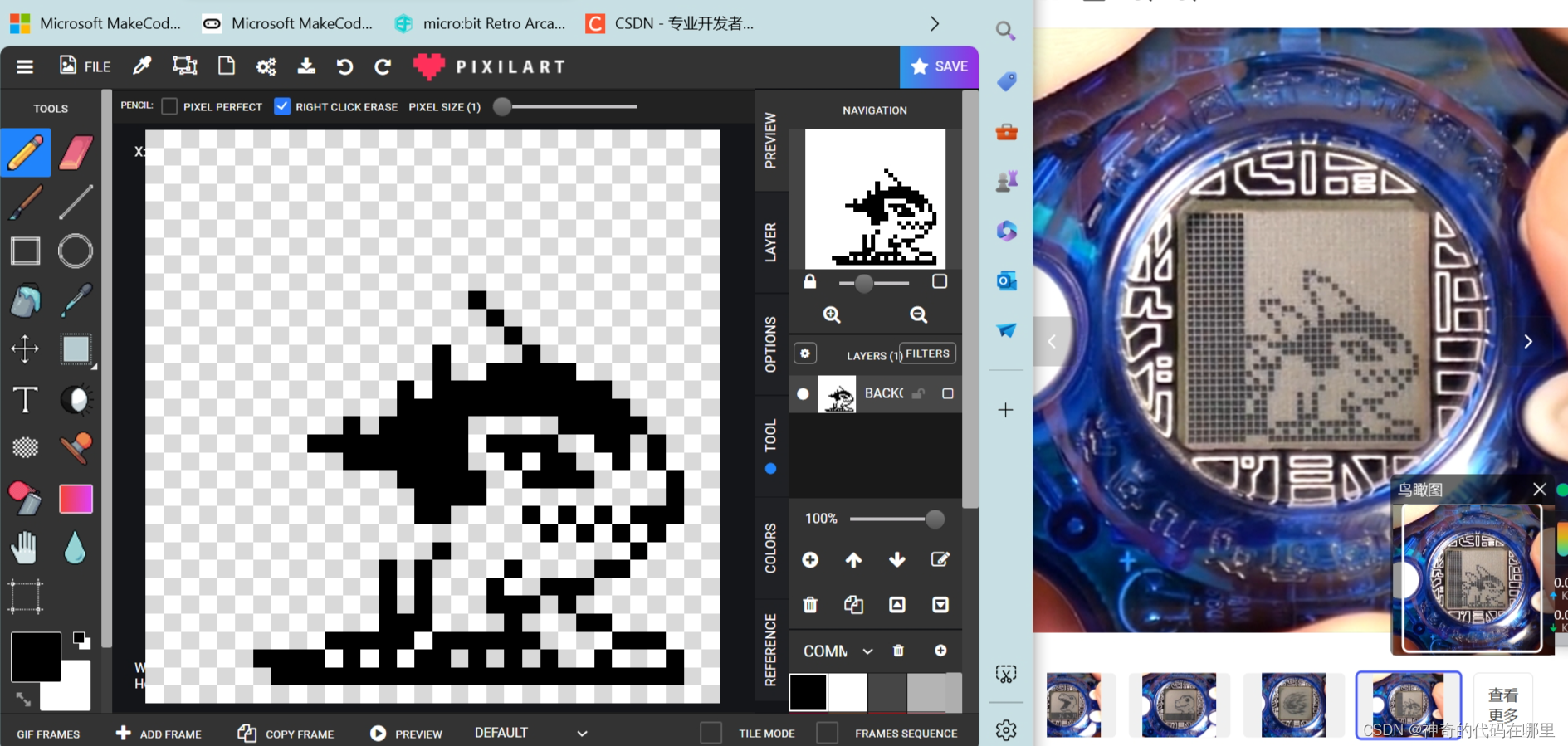Screen dimensions: 1568x746
Task: Show previous image in CSDN viewer
Action: (1052, 342)
